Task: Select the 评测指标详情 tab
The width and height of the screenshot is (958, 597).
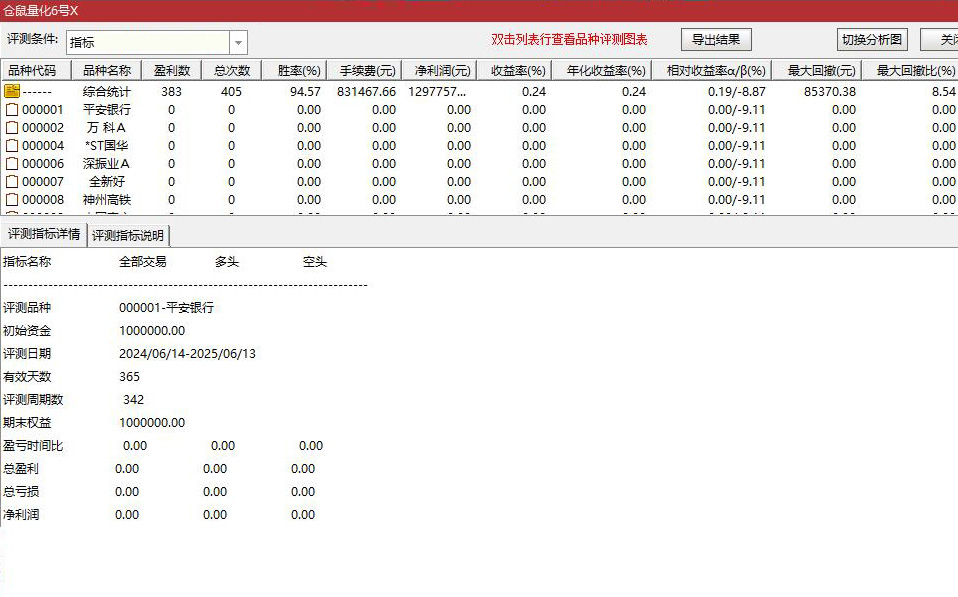Action: (45, 237)
